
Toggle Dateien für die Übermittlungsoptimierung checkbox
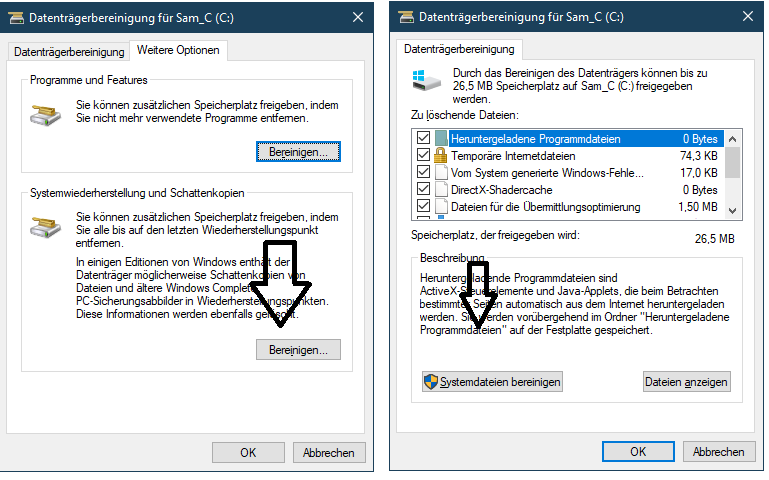click(x=423, y=206)
